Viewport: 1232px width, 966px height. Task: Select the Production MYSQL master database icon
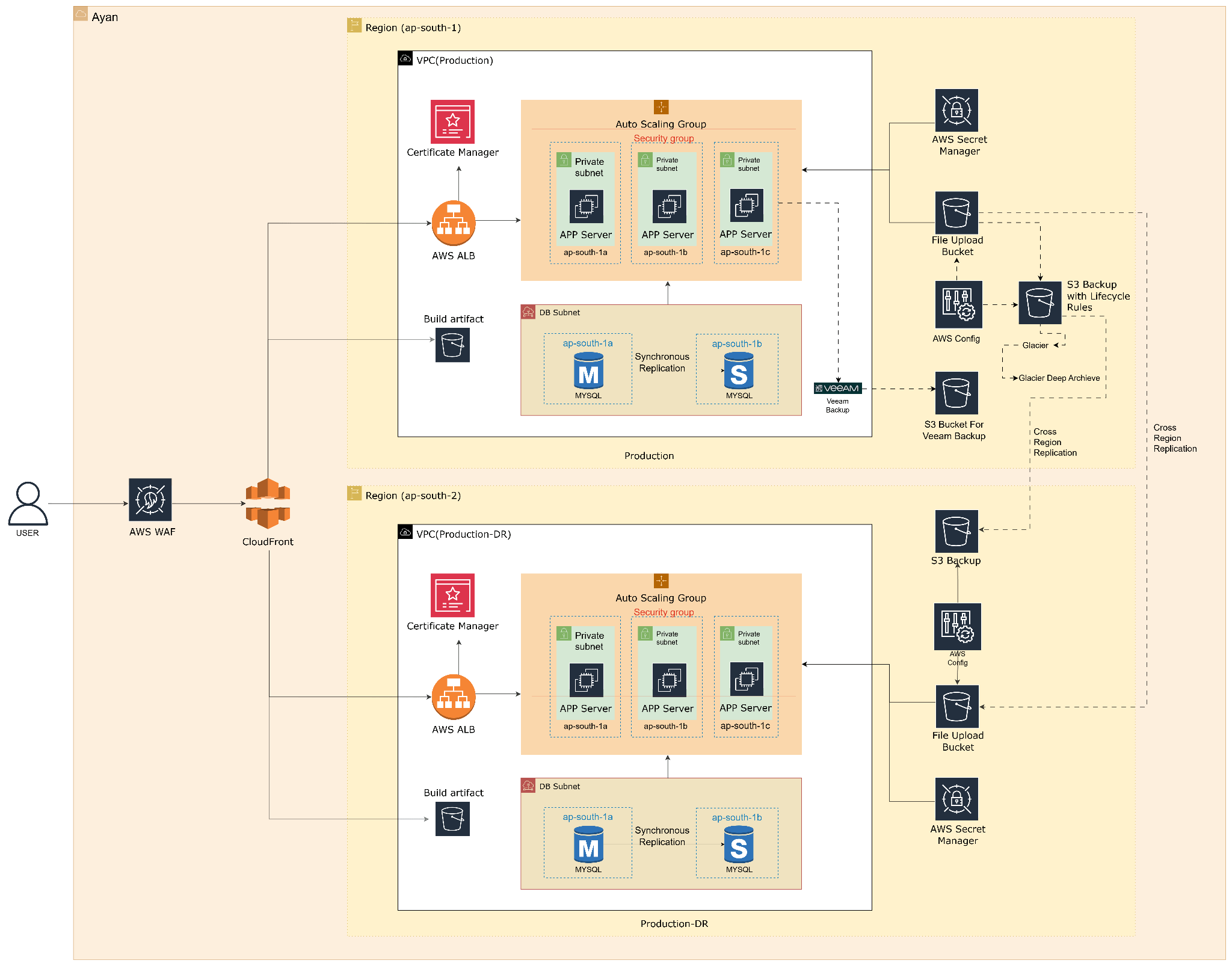tap(588, 372)
